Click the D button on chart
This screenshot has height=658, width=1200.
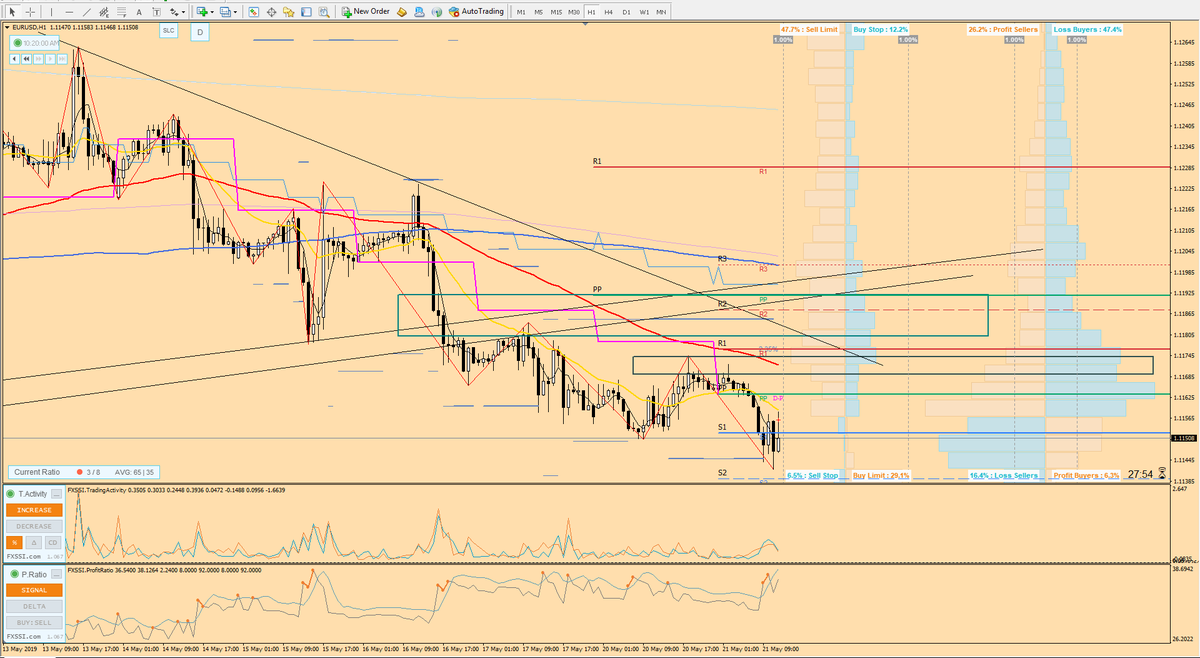coord(200,33)
